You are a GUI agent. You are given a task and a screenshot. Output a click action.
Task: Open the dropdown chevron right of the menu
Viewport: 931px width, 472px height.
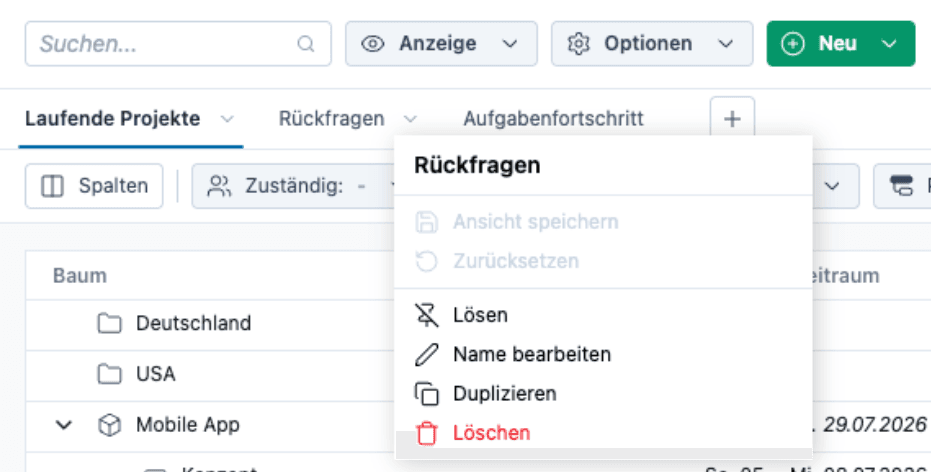point(832,186)
